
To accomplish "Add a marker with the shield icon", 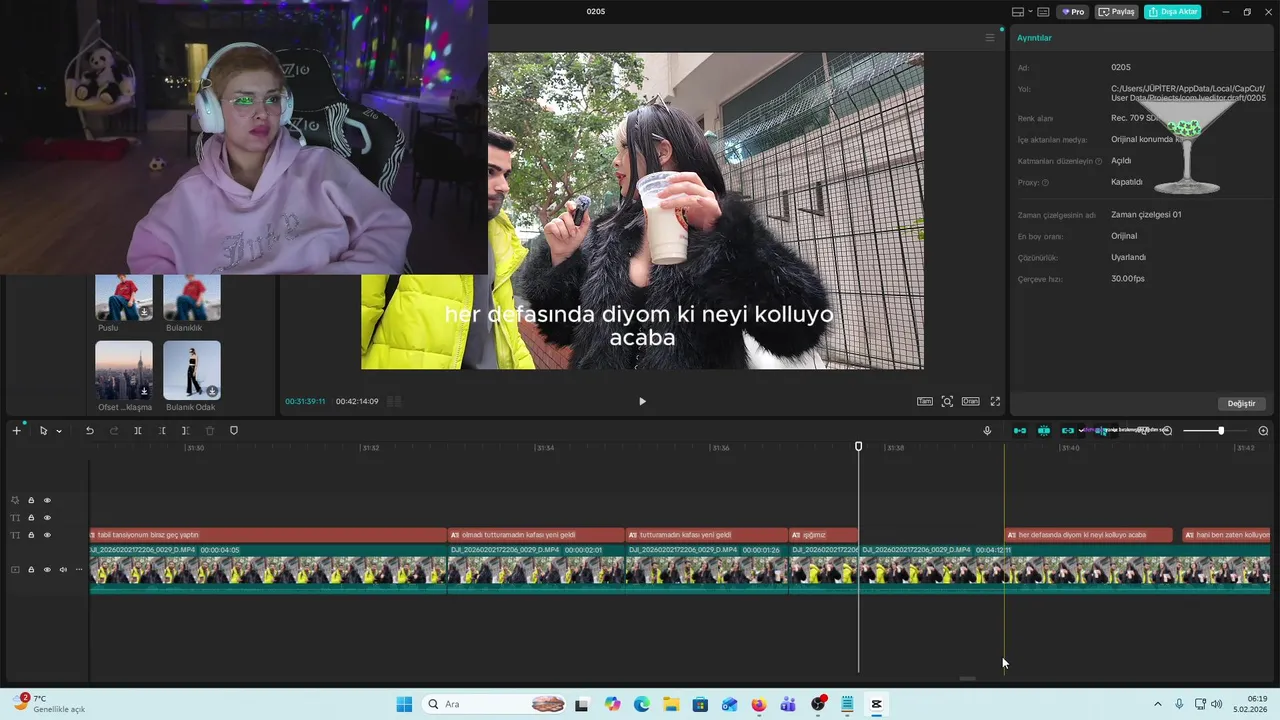I will pos(234,431).
